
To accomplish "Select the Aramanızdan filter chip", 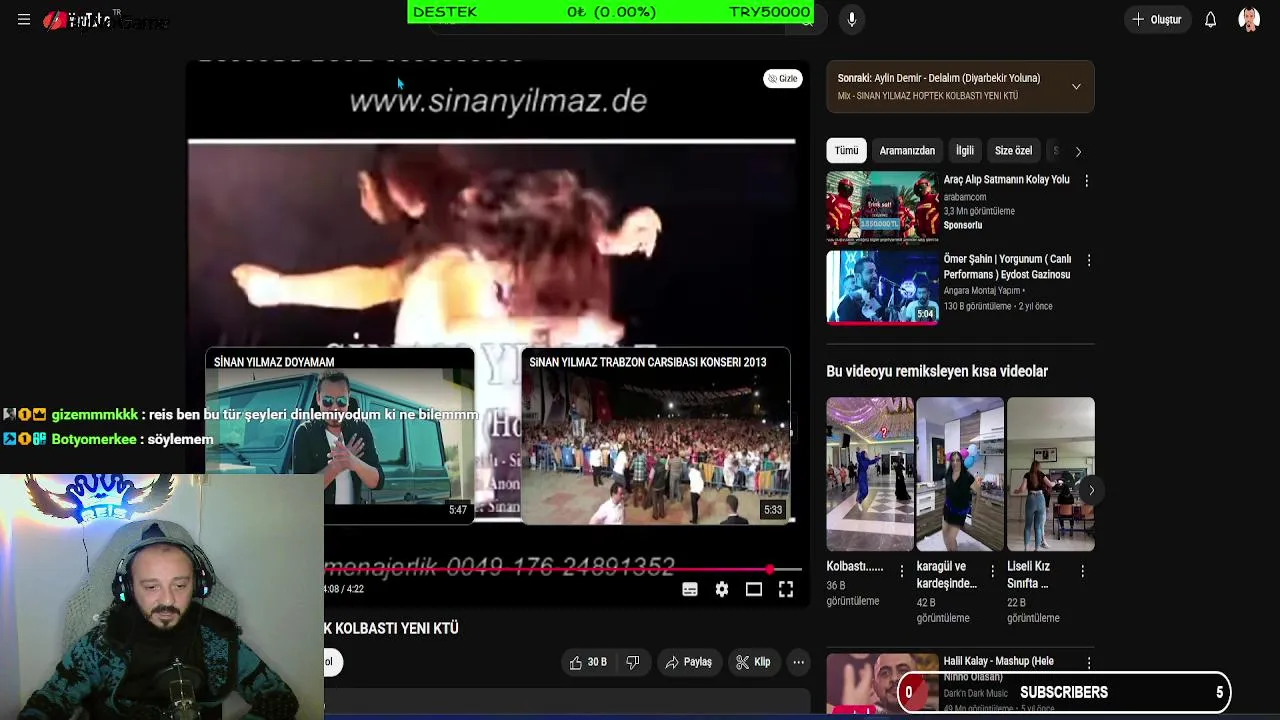I will click(x=907, y=151).
